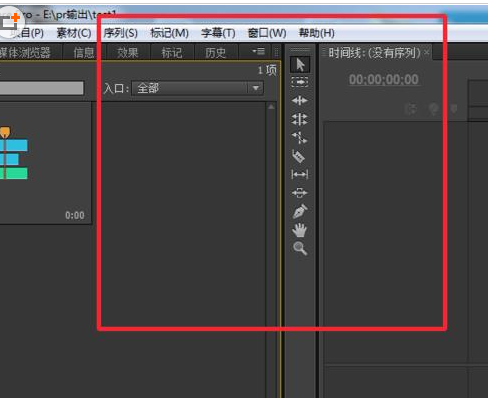Select the Track Select tool
Screen dimensions: 488x398
coord(300,82)
